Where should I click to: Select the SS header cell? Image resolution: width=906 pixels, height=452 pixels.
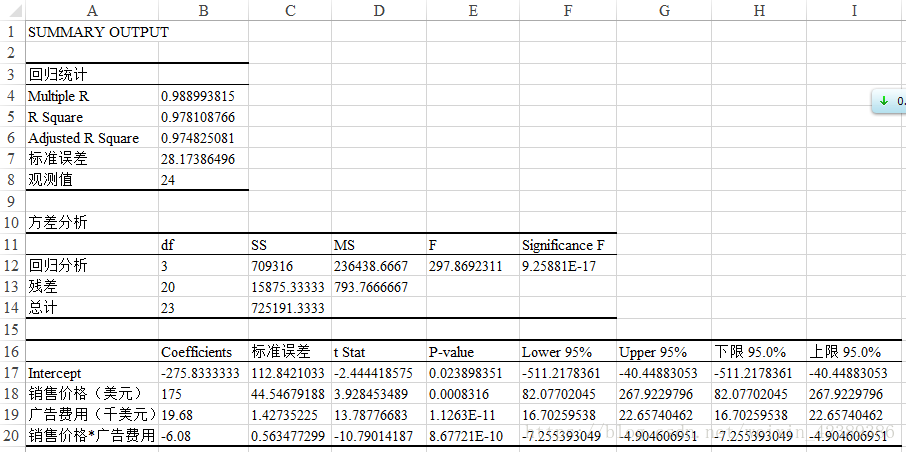pyautogui.click(x=290, y=244)
